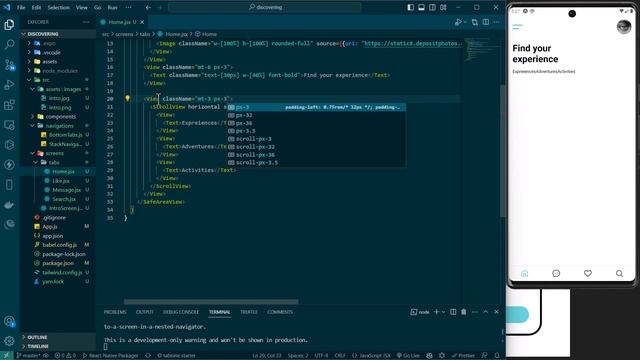The height and width of the screenshot is (360, 640).
Task: Toggle secondary side bar layout icon
Action: 432,7
